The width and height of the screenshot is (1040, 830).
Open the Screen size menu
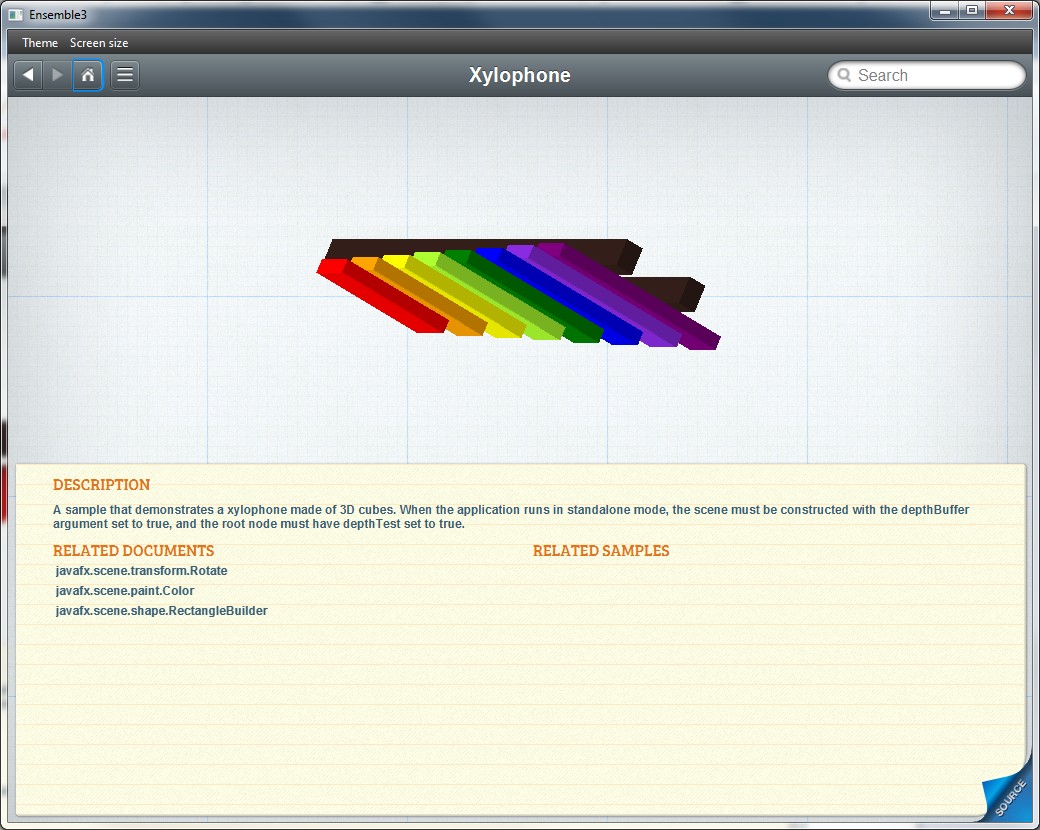coord(99,43)
